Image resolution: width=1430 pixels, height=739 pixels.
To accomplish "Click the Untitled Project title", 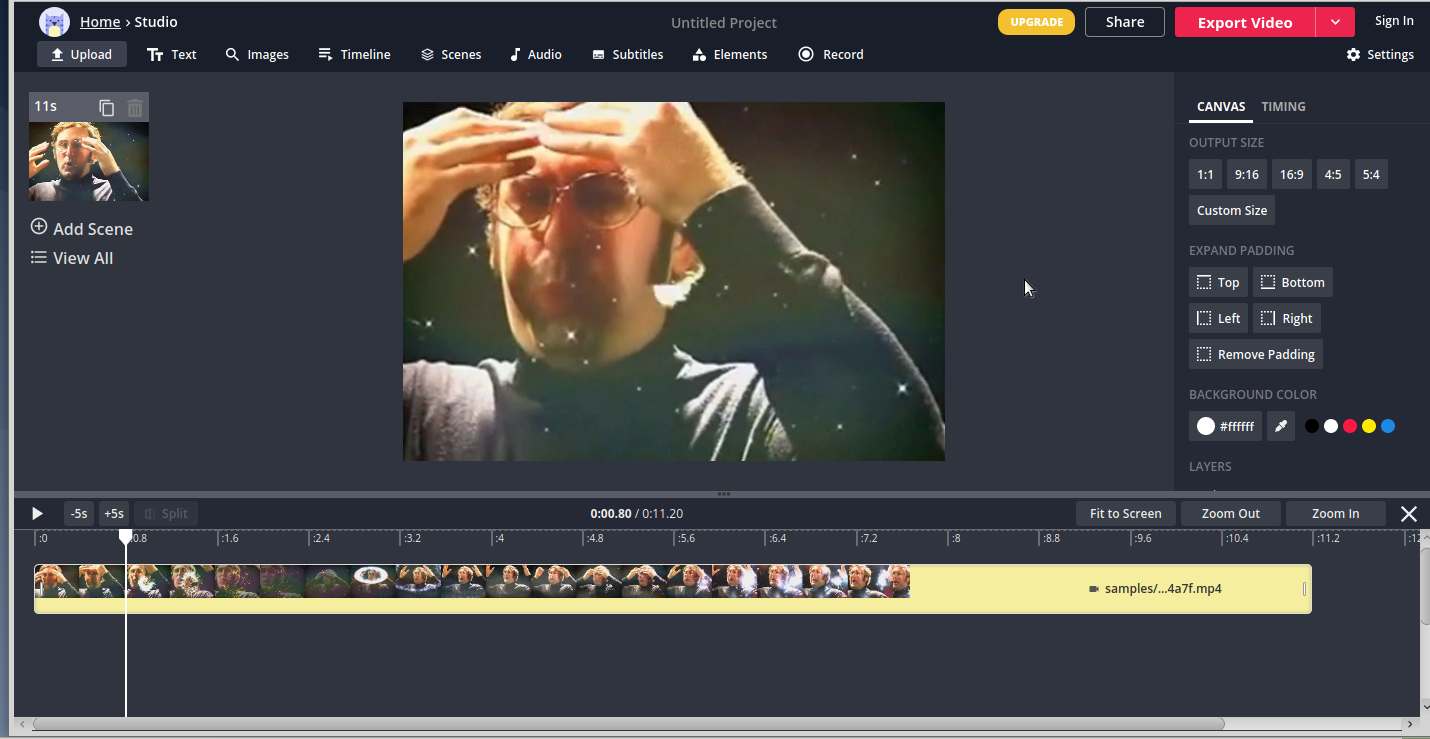I will [x=724, y=22].
